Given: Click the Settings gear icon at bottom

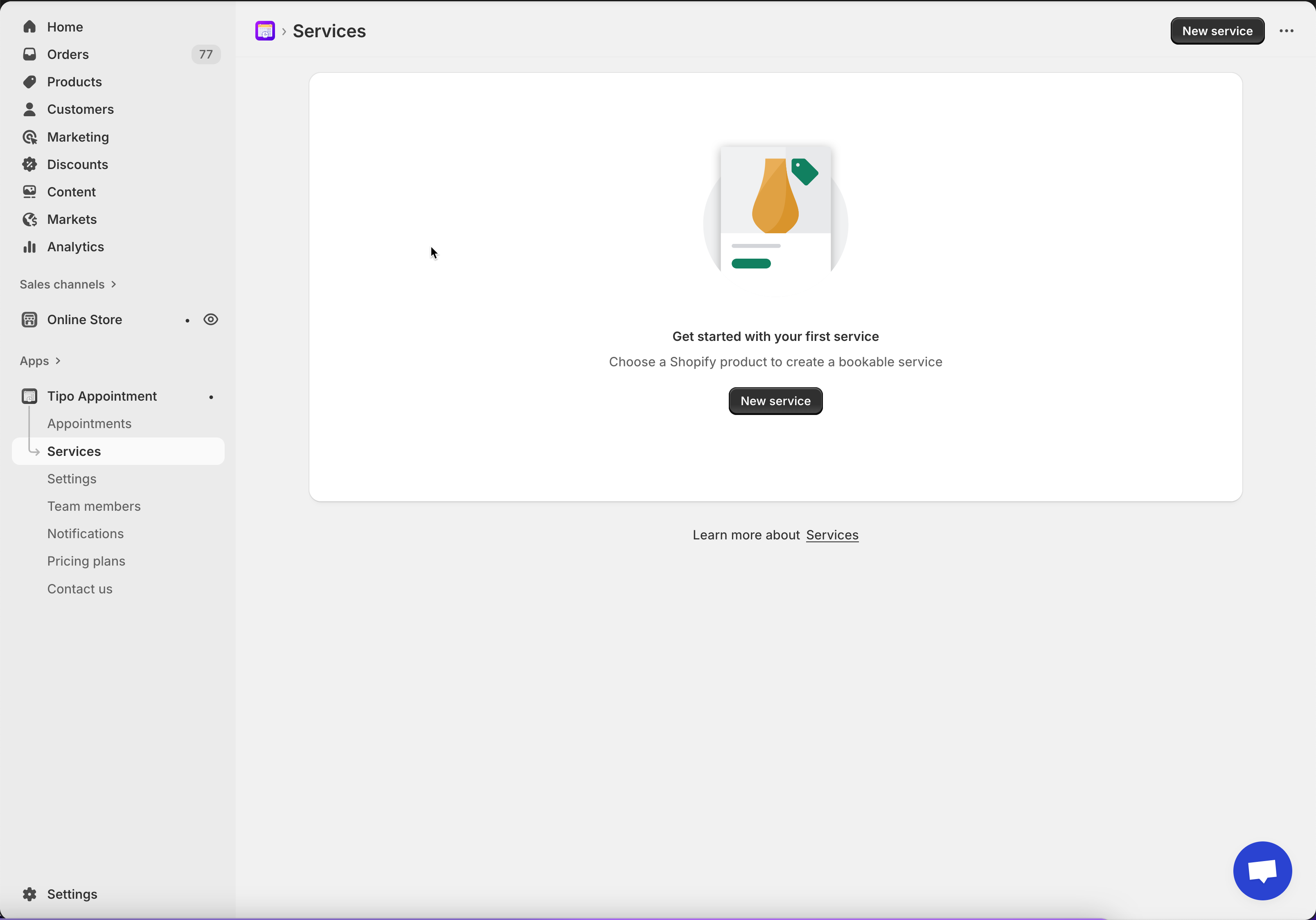Looking at the screenshot, I should (30, 894).
